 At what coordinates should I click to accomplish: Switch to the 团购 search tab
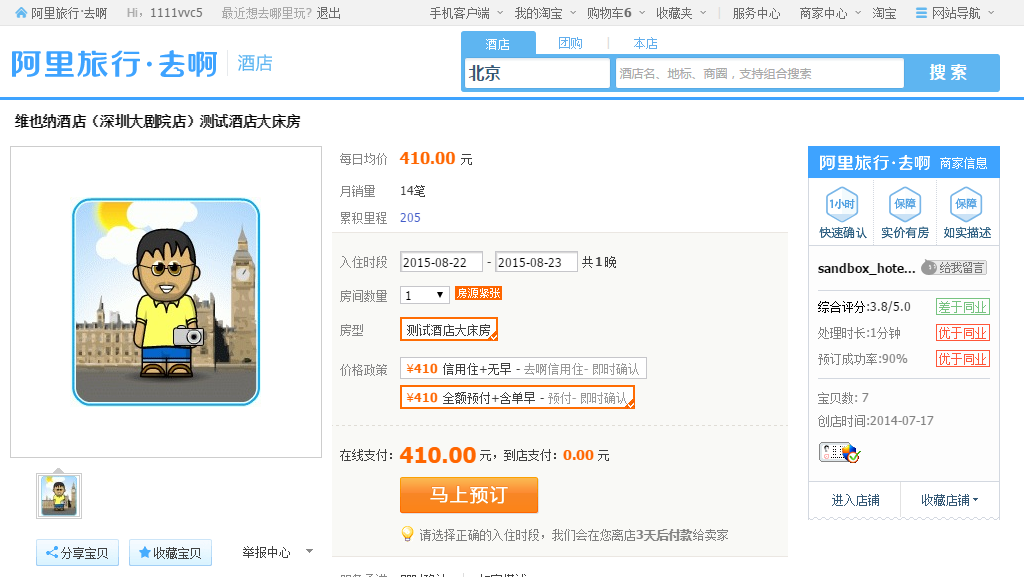point(570,43)
